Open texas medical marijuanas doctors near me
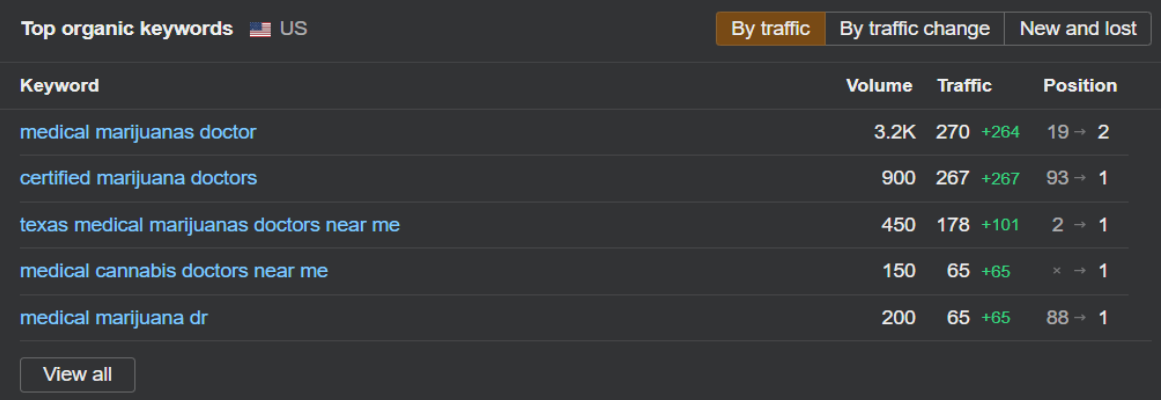 pyautogui.click(x=210, y=224)
